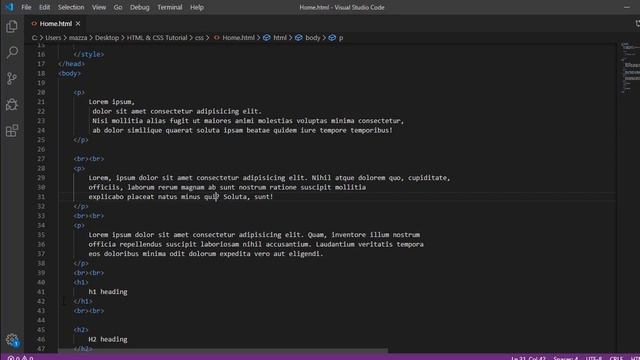Click the CRLF end-of-line setting

click(616, 358)
